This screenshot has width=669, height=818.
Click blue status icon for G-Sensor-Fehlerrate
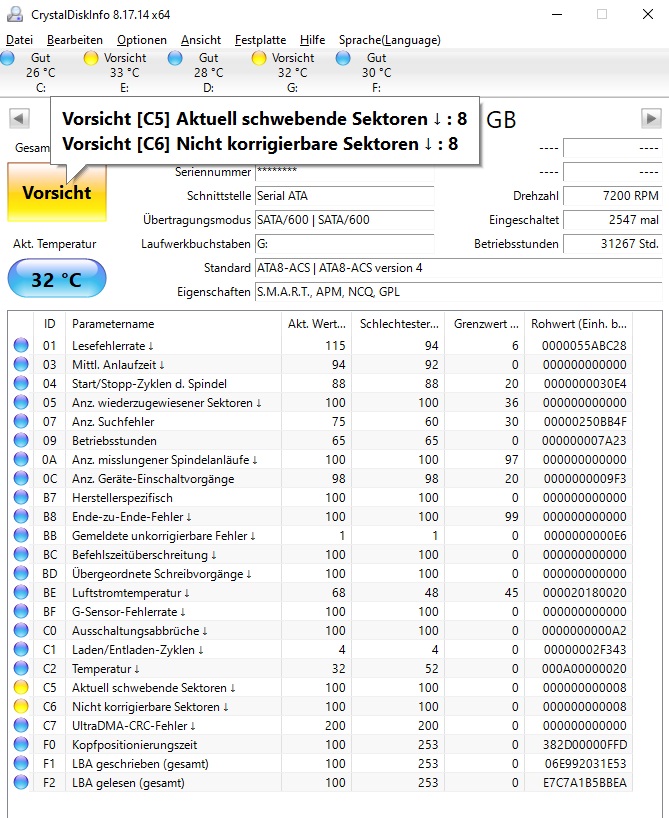tap(21, 611)
